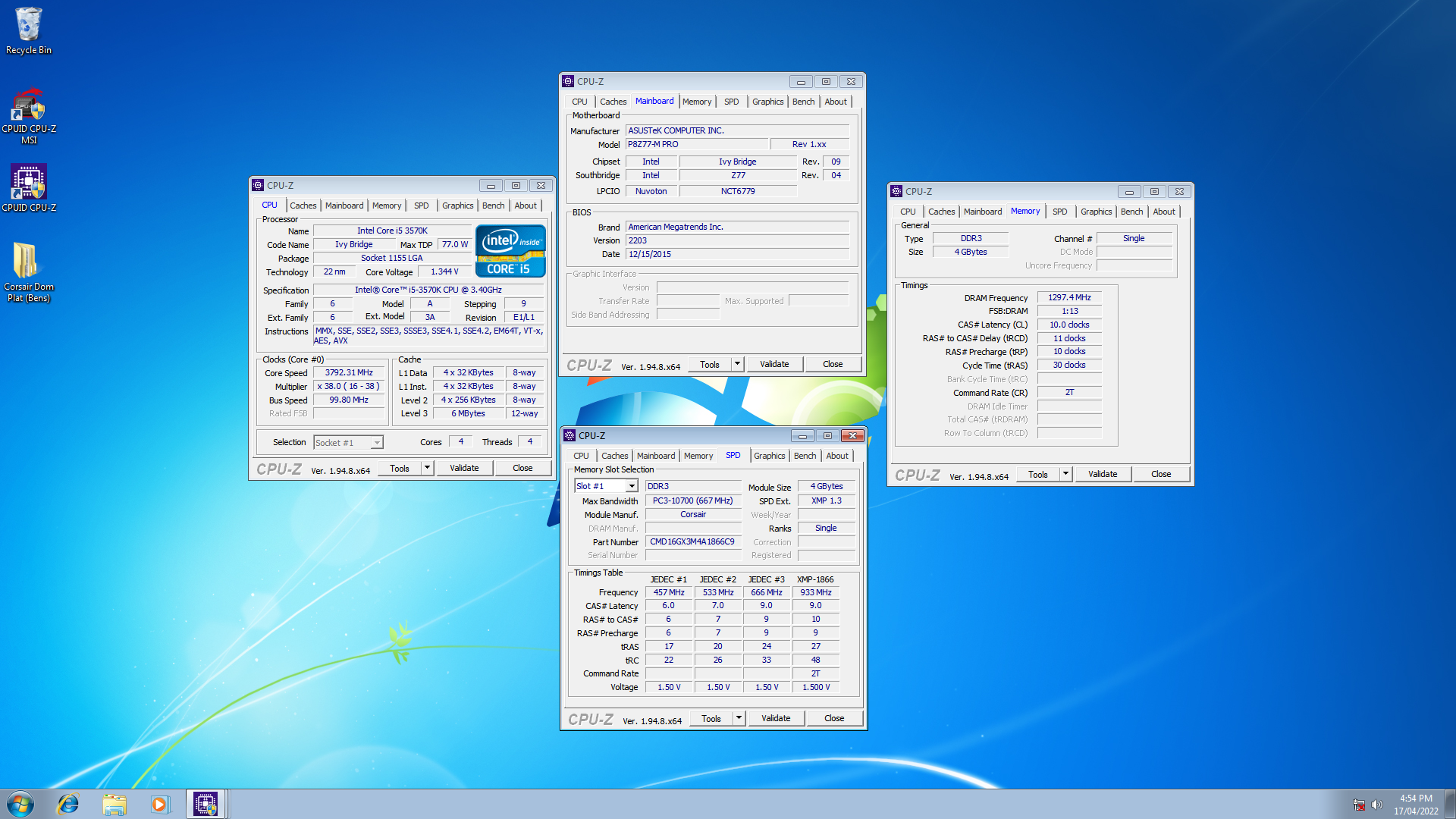Click the Part Number CMD16GX3M4A1866C9 field
Image resolution: width=1456 pixels, height=819 pixels.
[x=692, y=542]
